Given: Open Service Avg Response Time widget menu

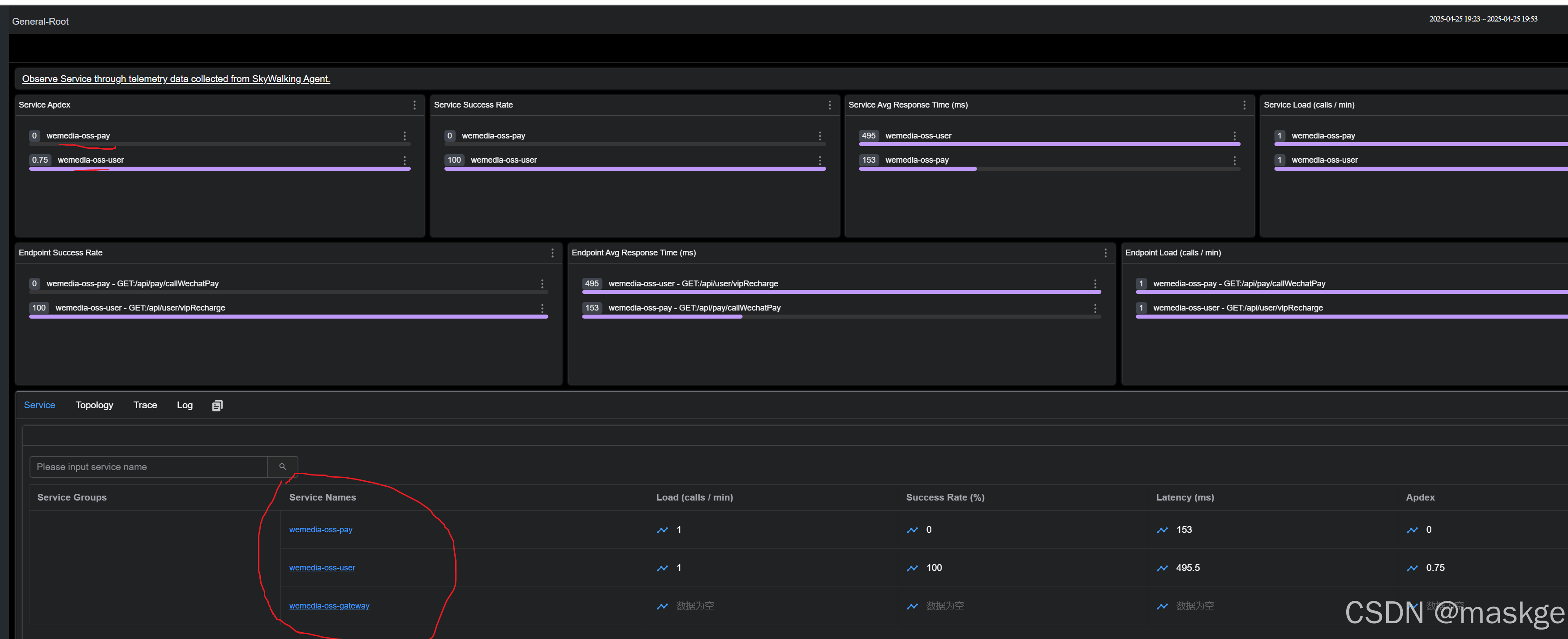Looking at the screenshot, I should pyautogui.click(x=1244, y=105).
